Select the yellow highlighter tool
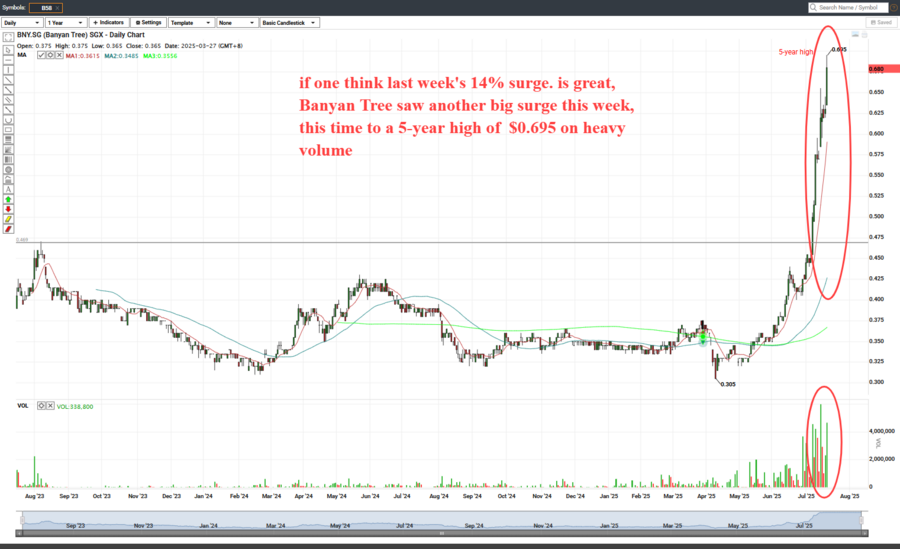The width and height of the screenshot is (900, 549). pos(8,219)
